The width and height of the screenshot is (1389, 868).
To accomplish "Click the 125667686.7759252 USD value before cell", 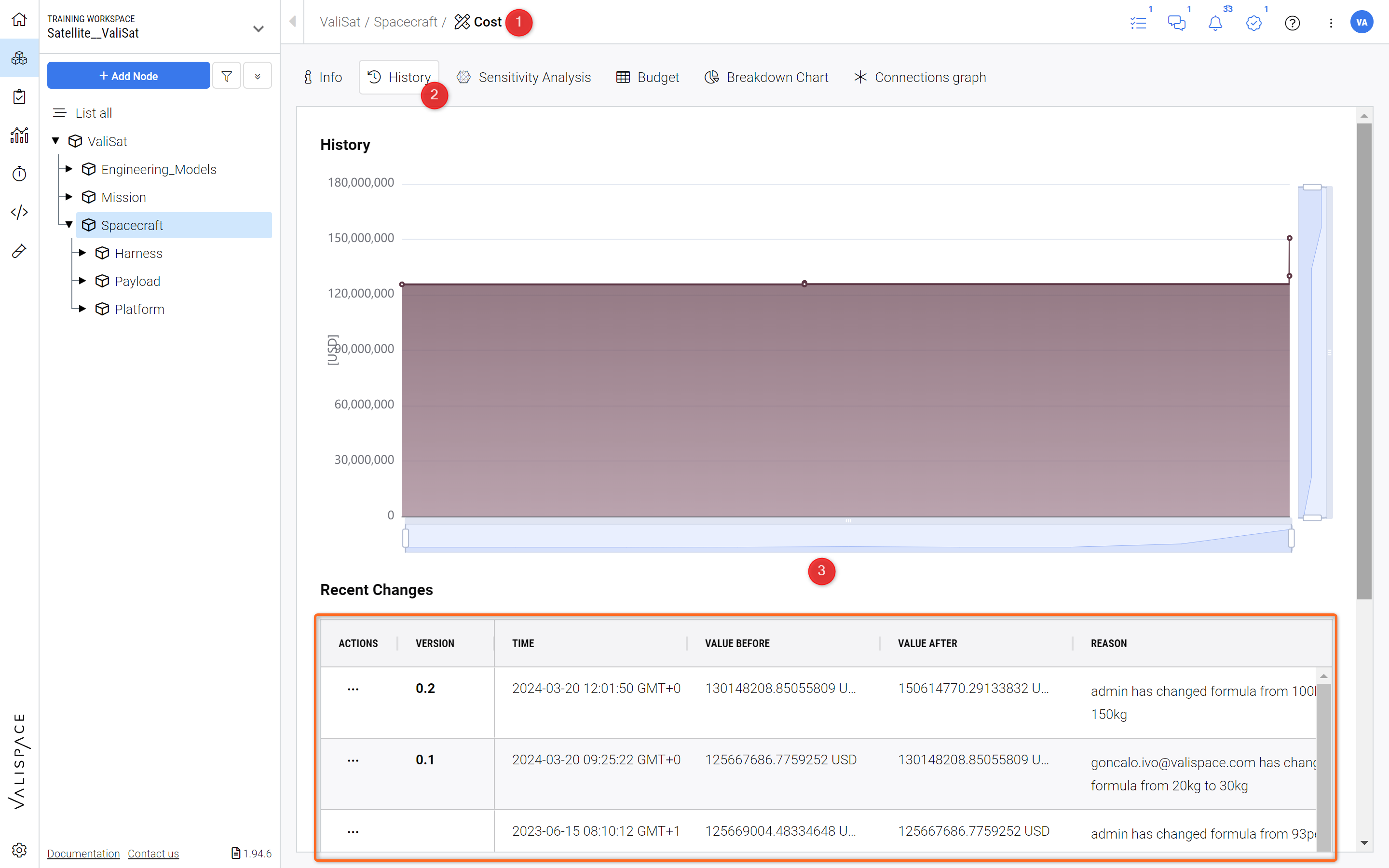I will 781,759.
